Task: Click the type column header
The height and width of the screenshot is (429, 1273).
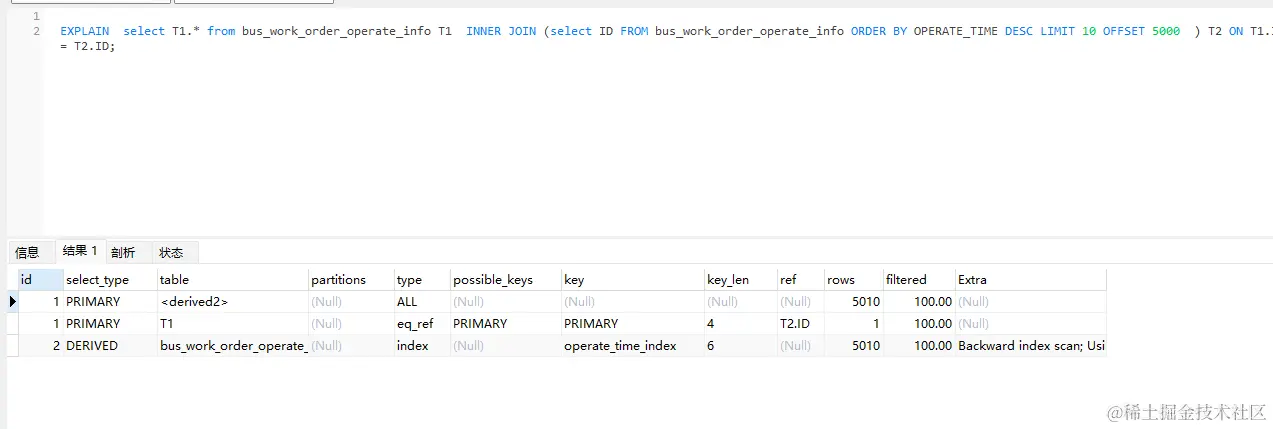Action: [422, 280]
